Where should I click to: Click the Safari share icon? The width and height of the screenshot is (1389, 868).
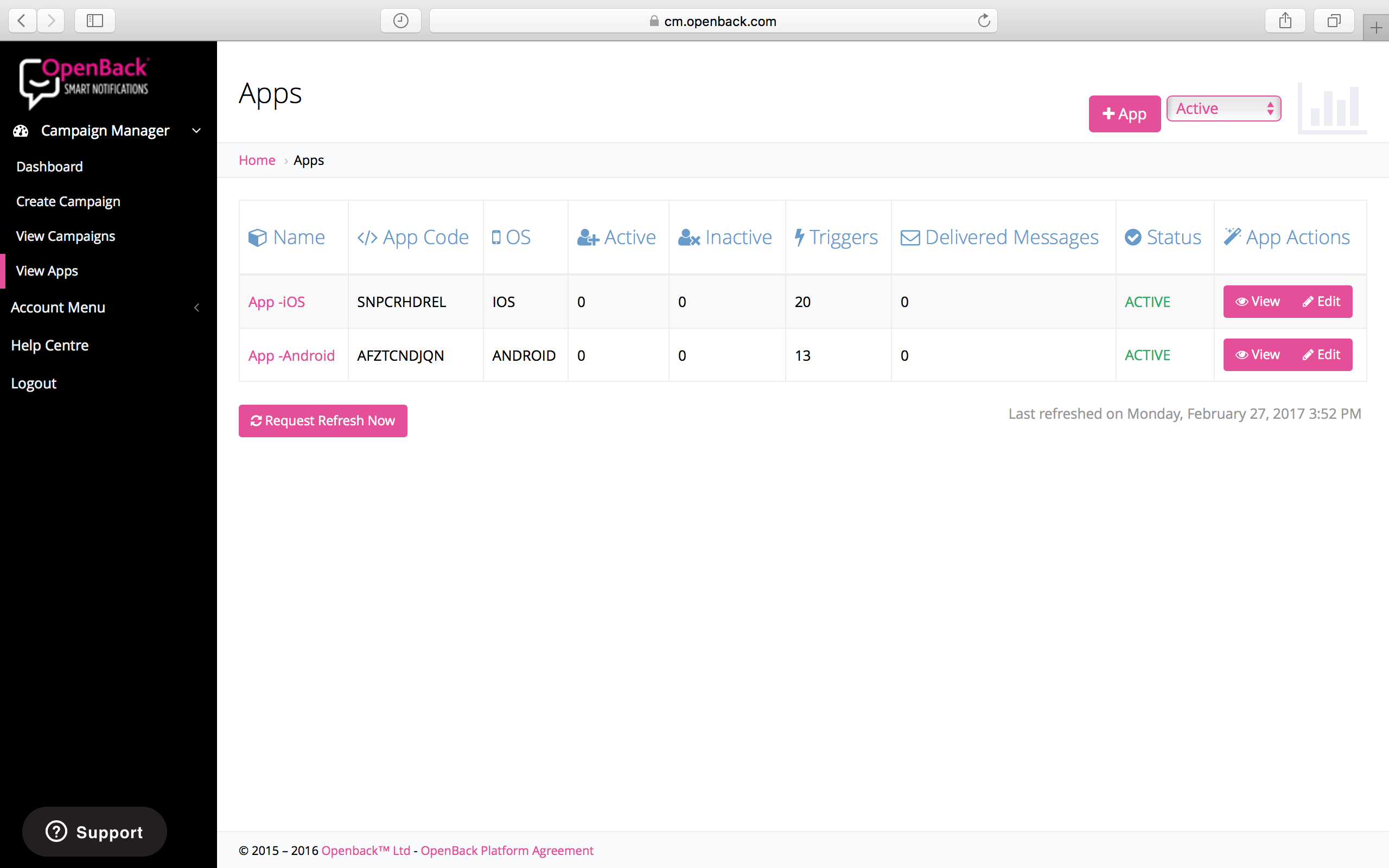[1285, 21]
